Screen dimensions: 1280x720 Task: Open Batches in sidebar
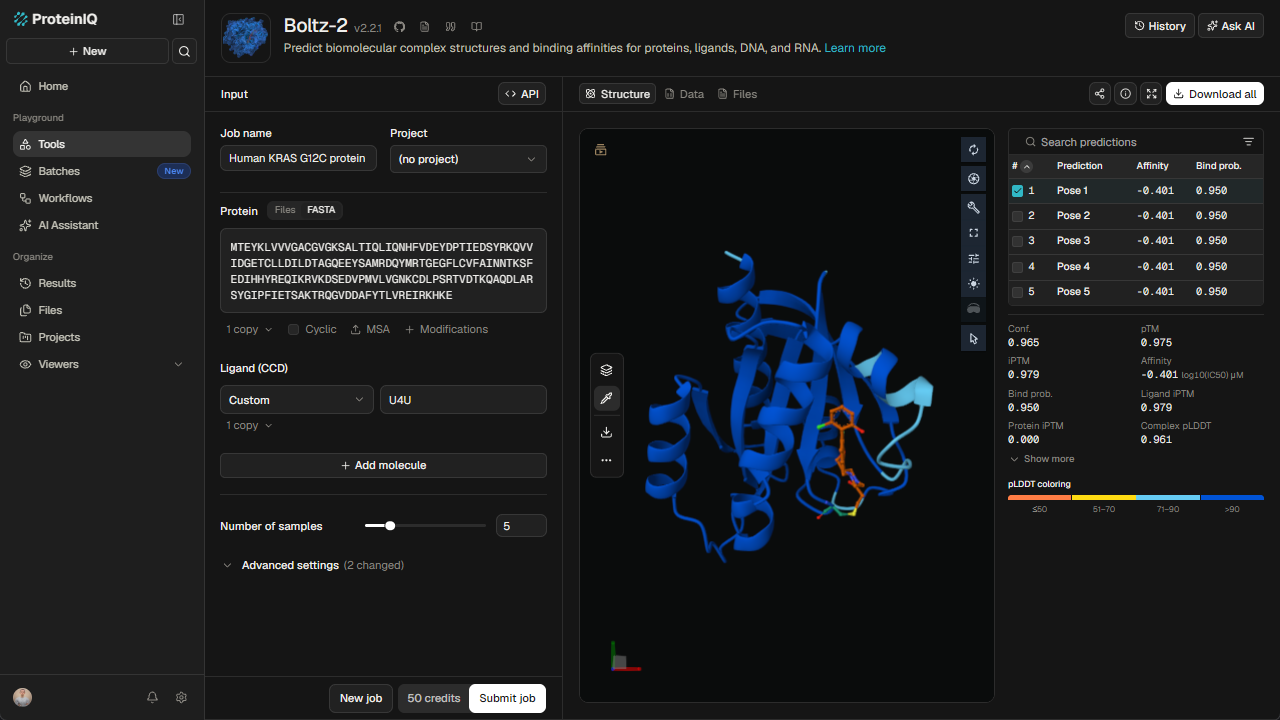[102, 171]
